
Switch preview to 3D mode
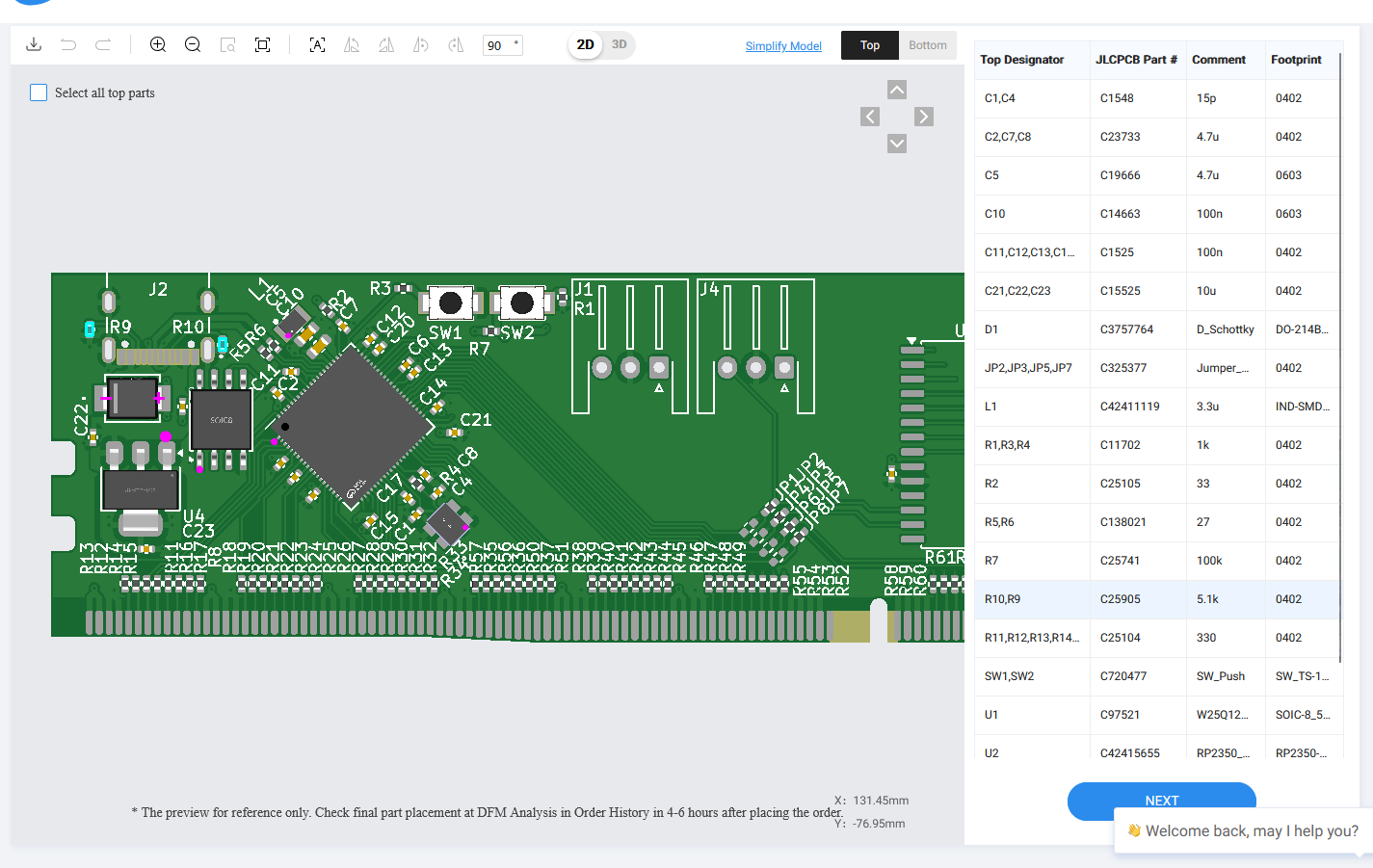(x=620, y=44)
